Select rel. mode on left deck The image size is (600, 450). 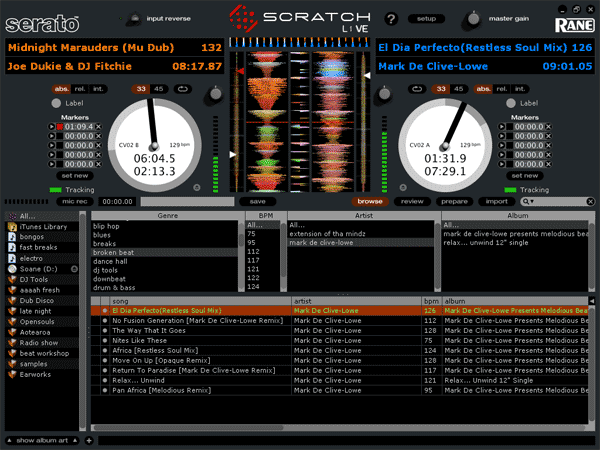click(x=80, y=89)
